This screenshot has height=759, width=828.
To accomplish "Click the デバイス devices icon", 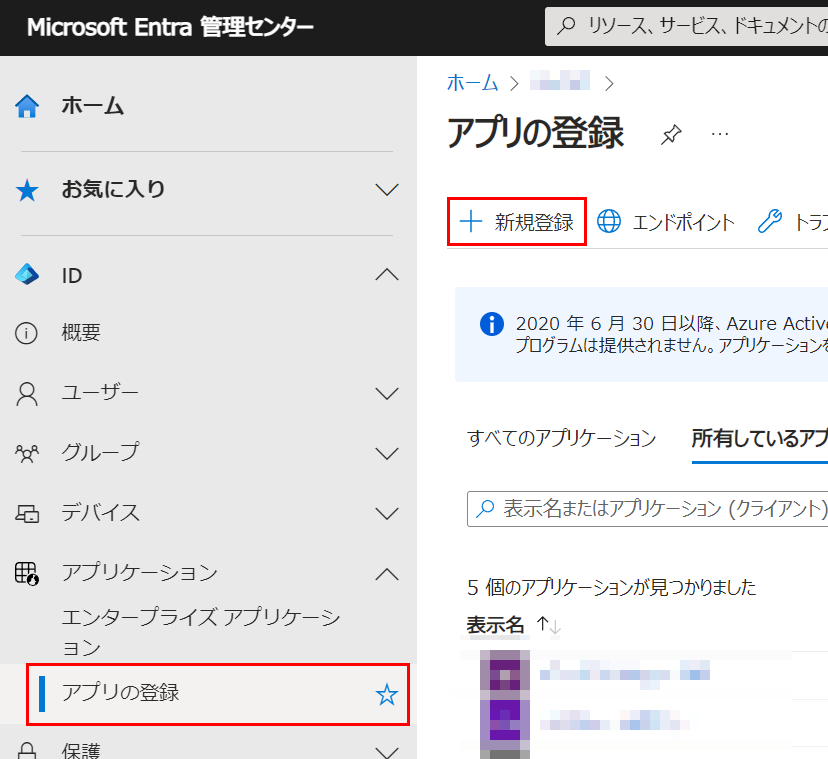I will pos(27,513).
